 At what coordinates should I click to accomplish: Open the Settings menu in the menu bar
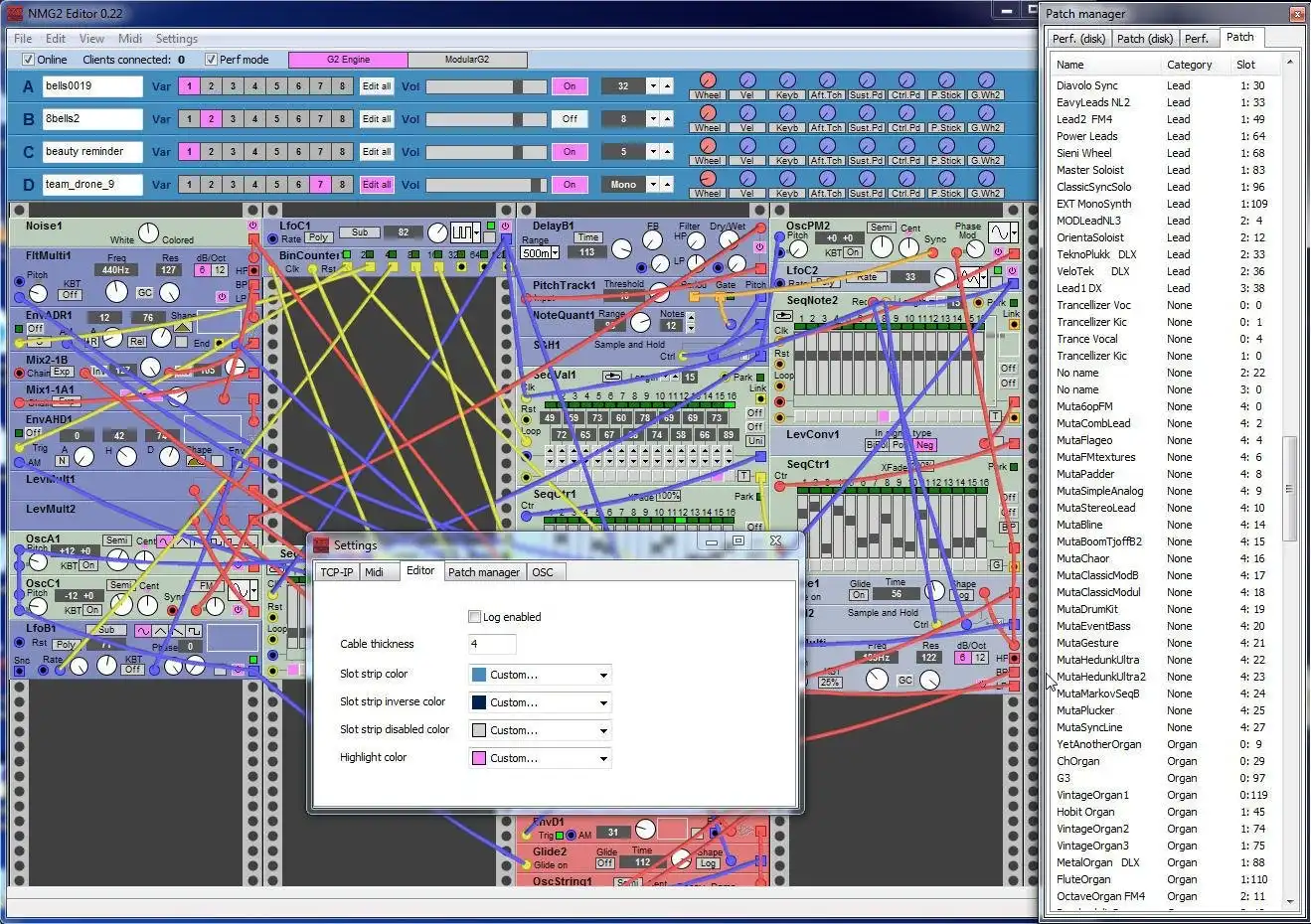coord(177,39)
